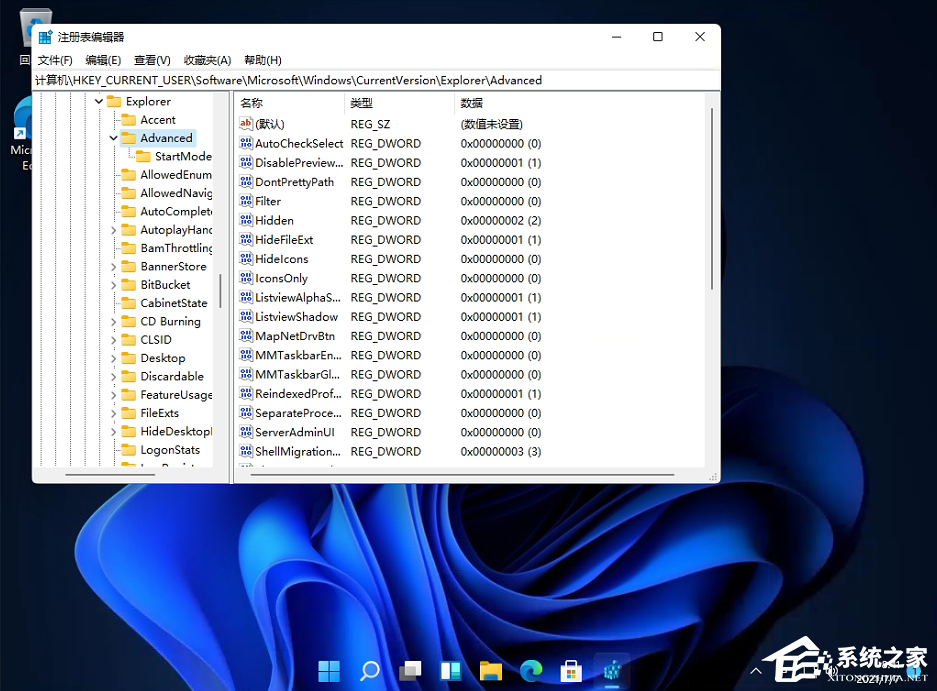Open the 收藏夹(A) menu

point(206,60)
